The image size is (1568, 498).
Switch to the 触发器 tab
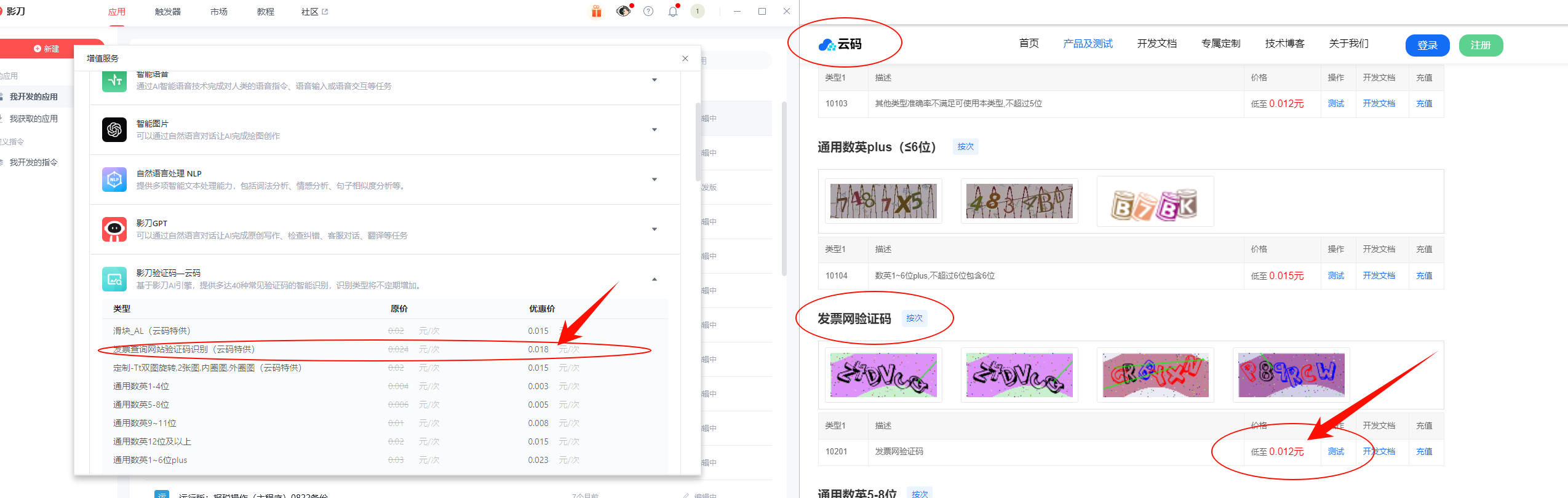click(x=168, y=12)
